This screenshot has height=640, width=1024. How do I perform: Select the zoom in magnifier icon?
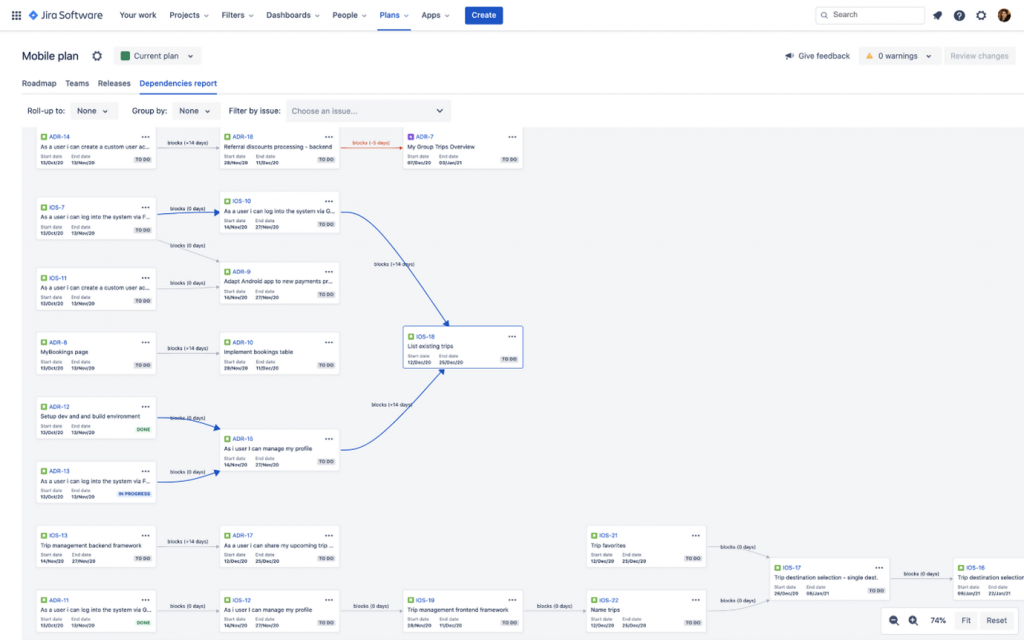(x=913, y=620)
